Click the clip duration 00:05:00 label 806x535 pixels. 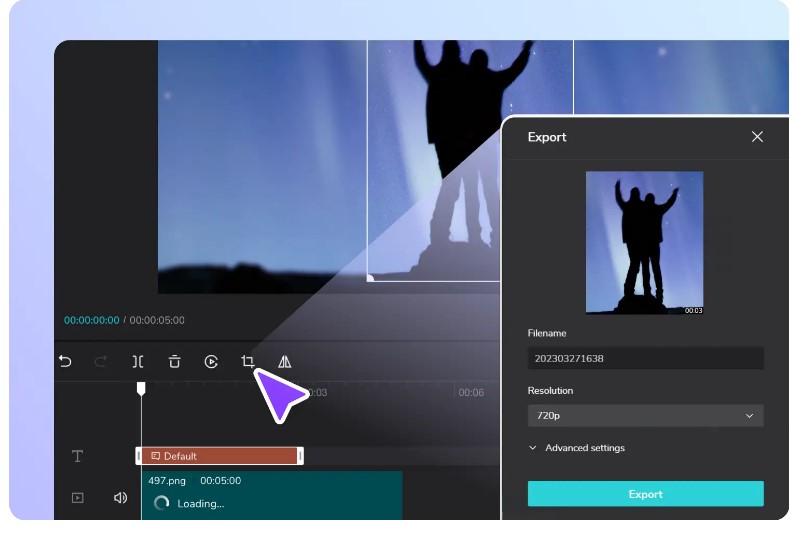(221, 481)
